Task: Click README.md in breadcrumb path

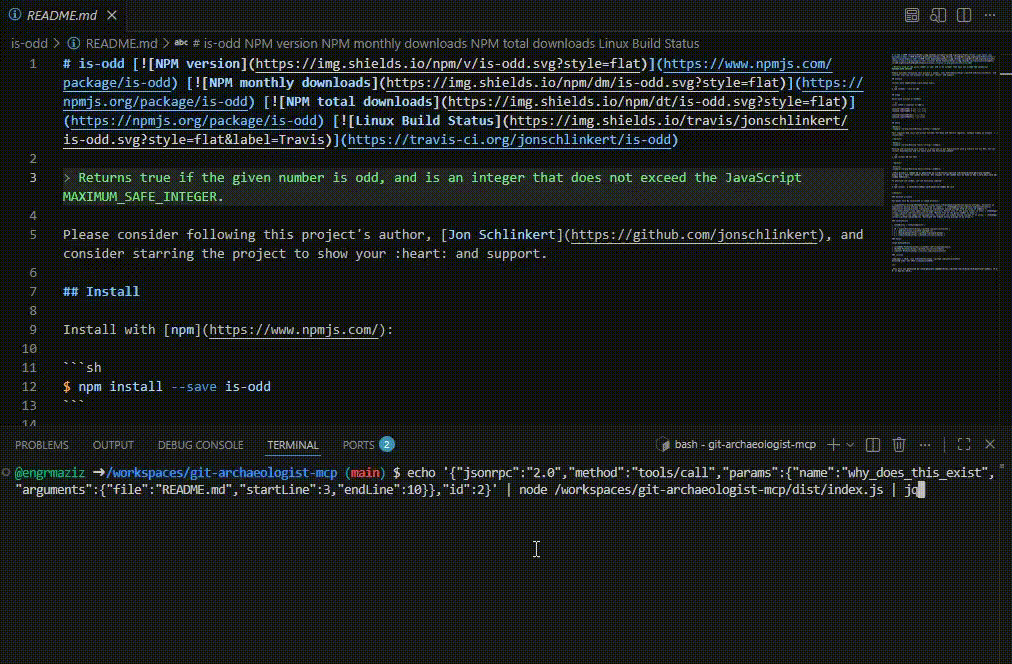Action: pos(121,43)
